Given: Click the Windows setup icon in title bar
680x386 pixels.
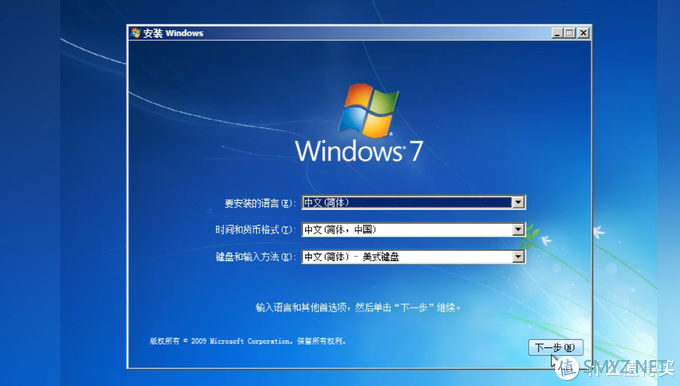Looking at the screenshot, I should click(x=136, y=33).
